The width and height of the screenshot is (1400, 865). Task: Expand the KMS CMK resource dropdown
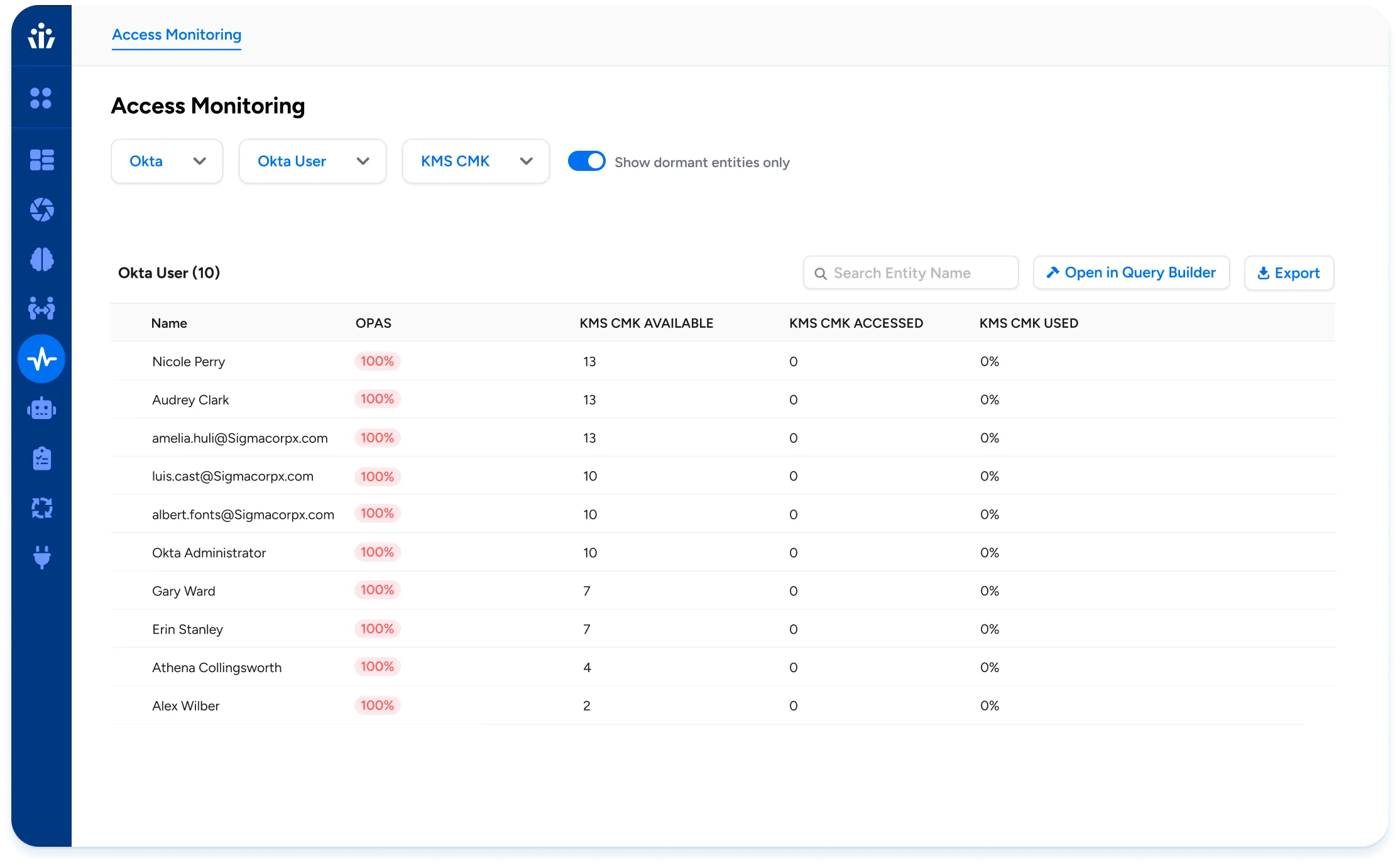476,161
